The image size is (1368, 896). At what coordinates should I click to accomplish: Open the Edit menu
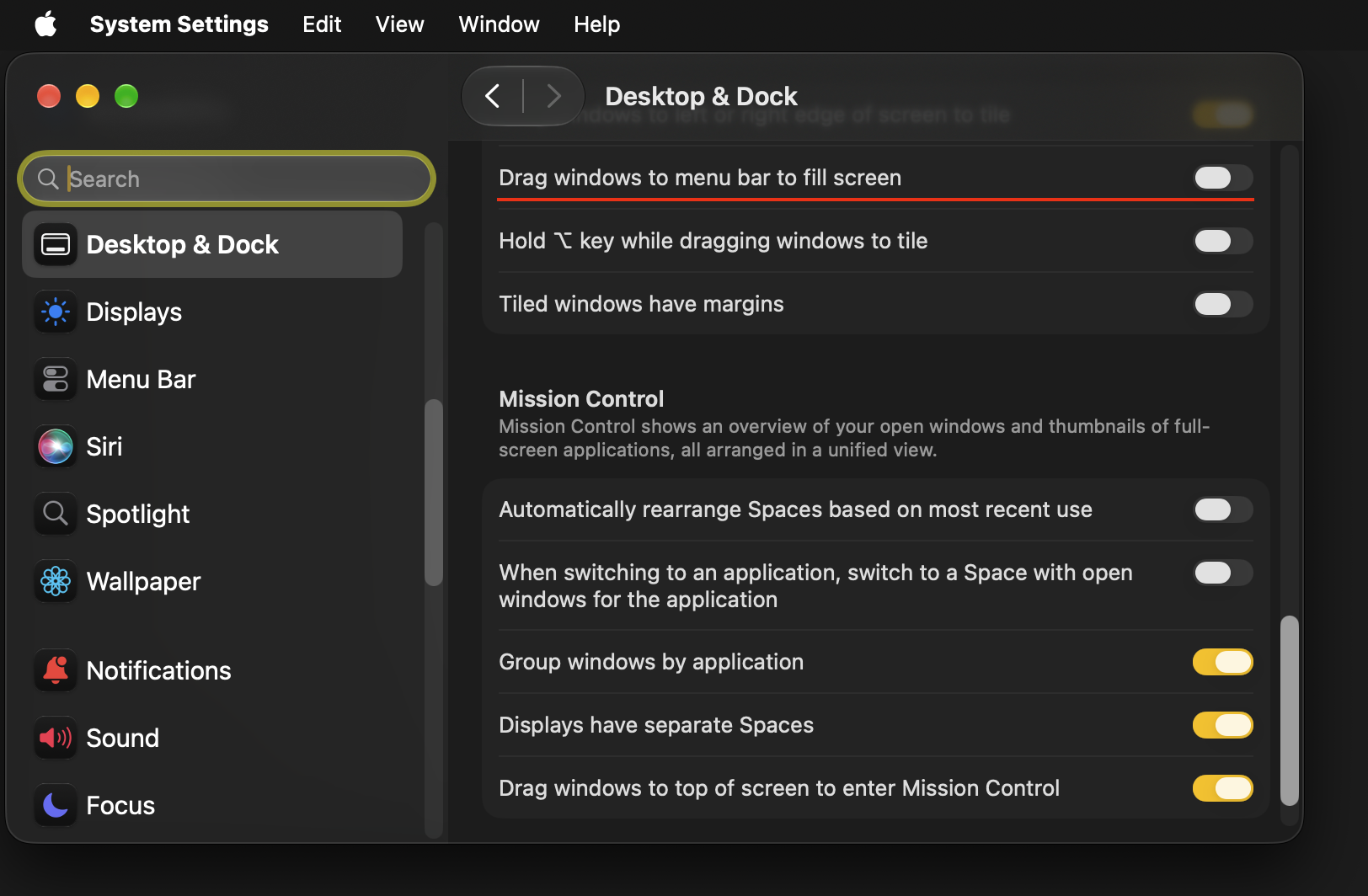point(322,24)
